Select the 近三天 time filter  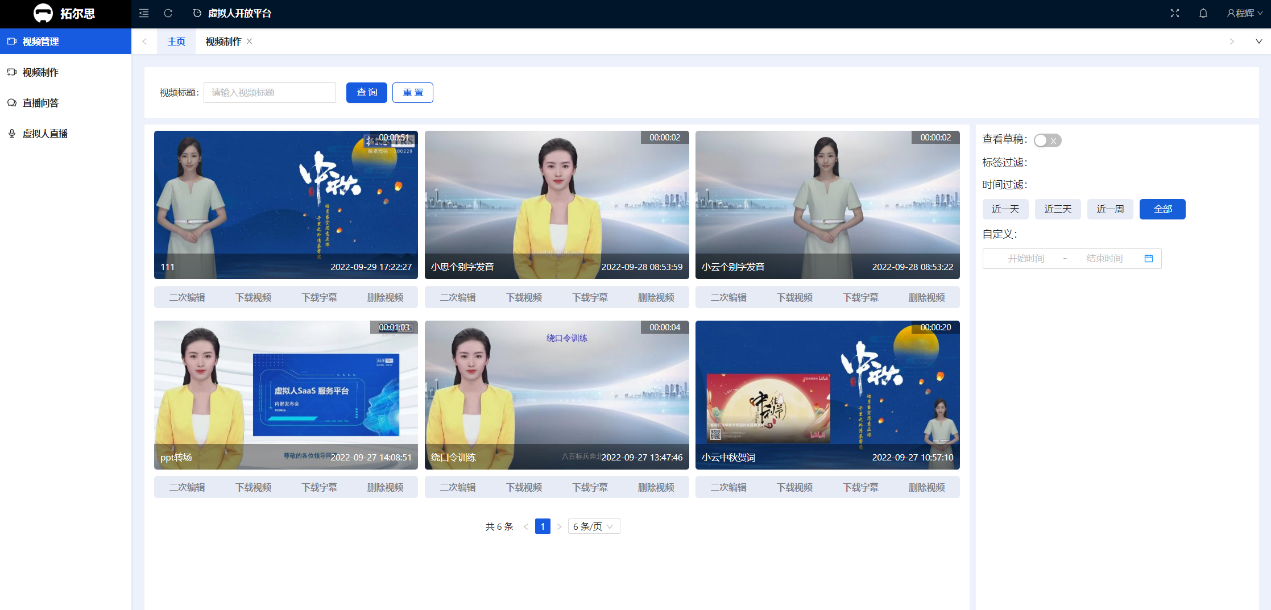tap(1058, 209)
